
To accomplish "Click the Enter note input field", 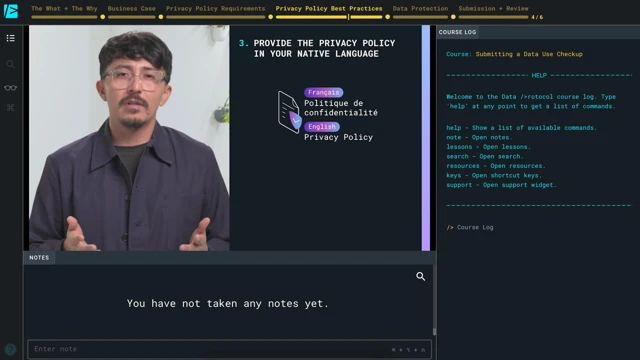I will (229, 349).
